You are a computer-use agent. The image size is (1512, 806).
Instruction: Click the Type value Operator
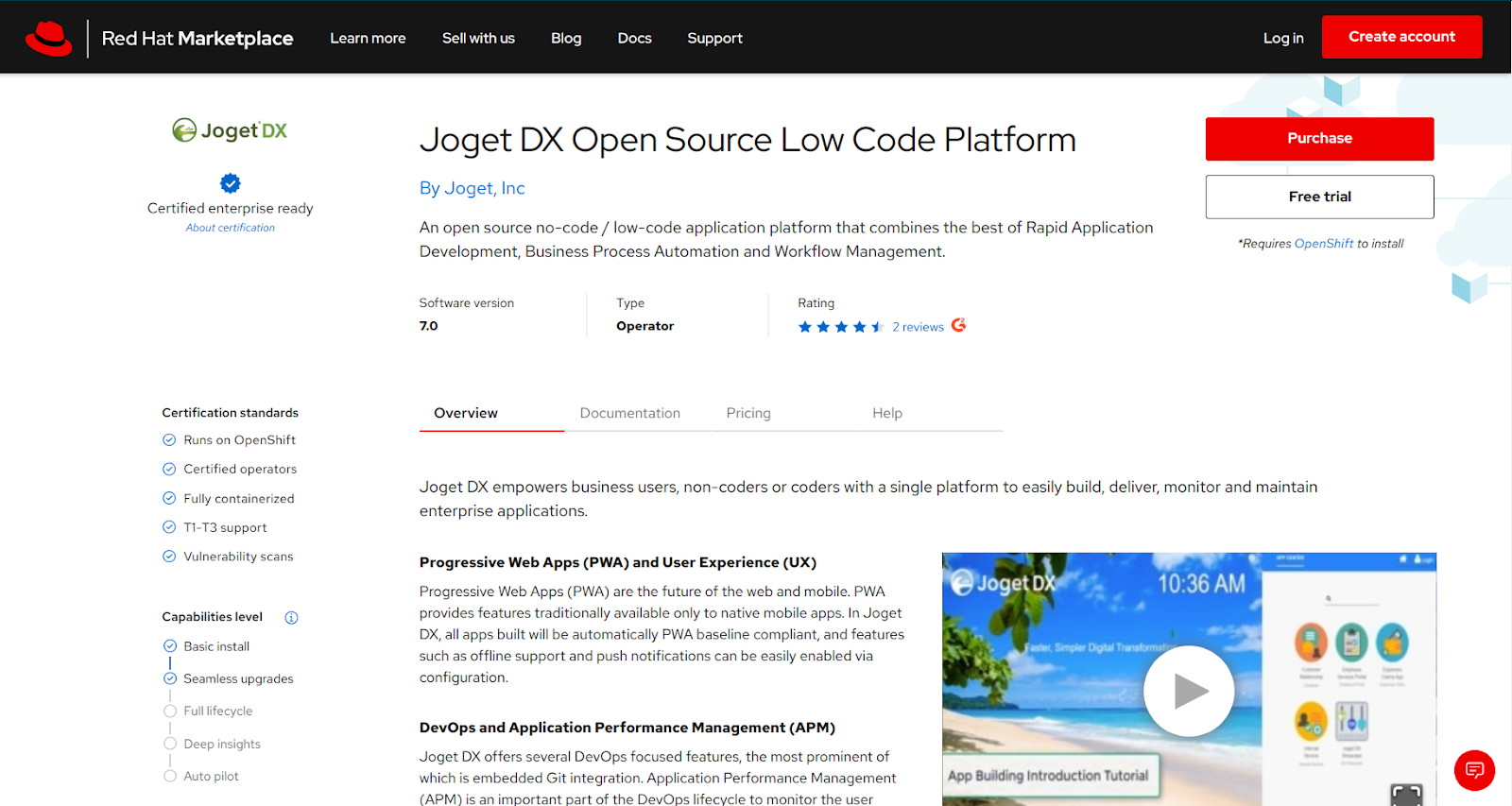click(x=645, y=326)
